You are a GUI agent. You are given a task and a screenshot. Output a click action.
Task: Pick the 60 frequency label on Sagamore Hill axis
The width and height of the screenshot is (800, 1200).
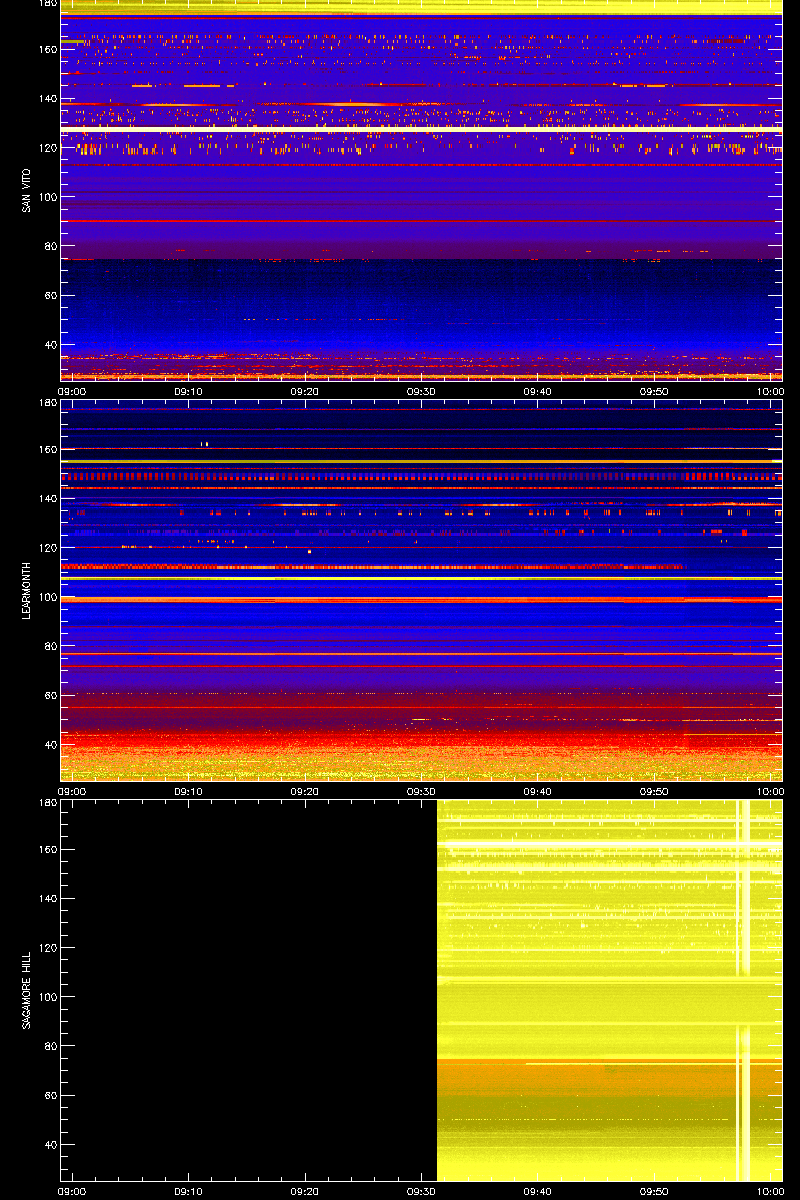pos(49,1095)
